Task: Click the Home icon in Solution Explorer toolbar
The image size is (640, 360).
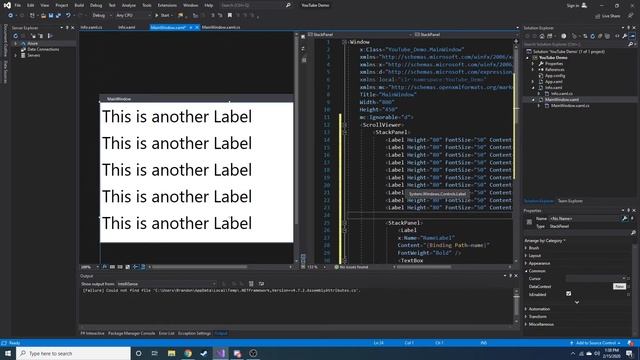Action: click(542, 36)
